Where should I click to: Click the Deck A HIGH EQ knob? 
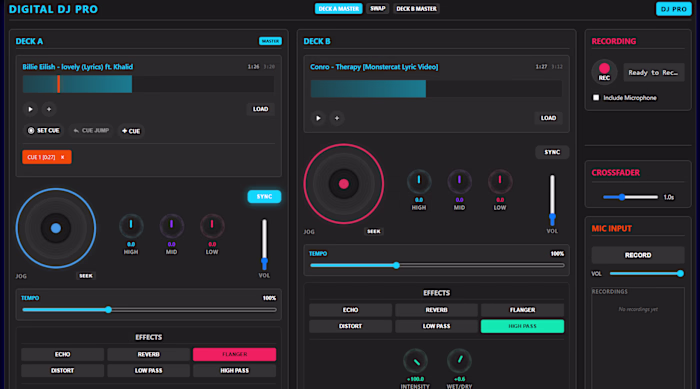(x=131, y=226)
